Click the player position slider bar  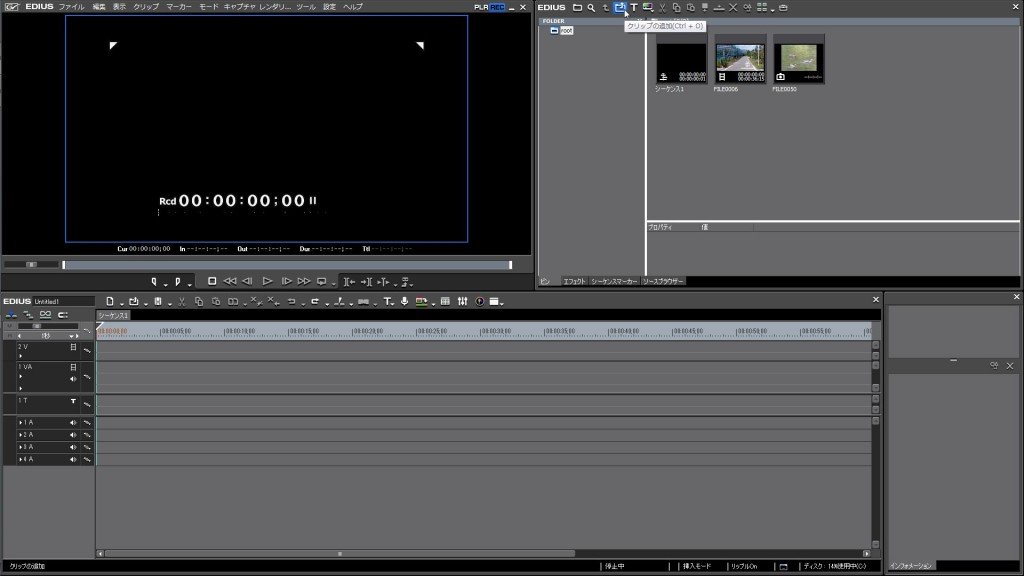[287, 265]
